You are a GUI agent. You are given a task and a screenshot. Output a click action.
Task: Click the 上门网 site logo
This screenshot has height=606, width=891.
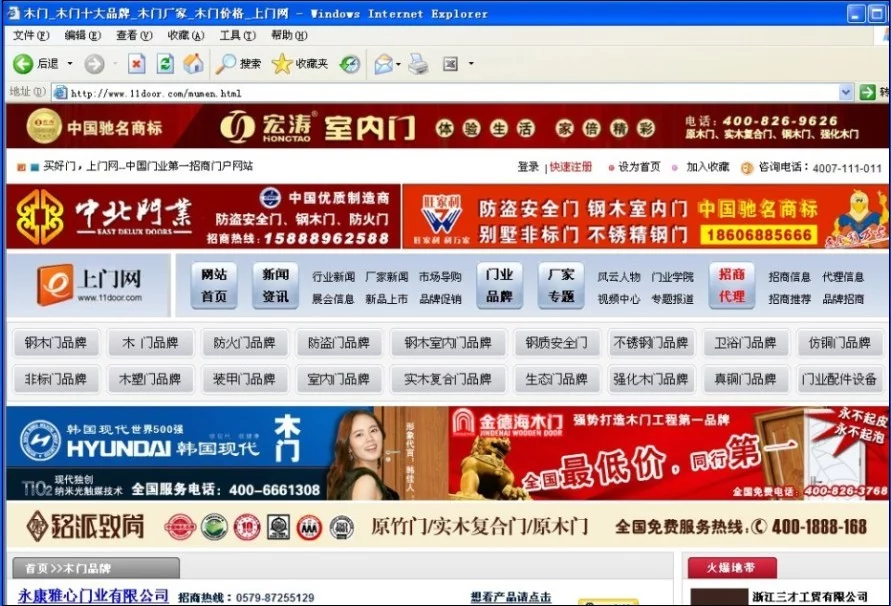tap(90, 284)
